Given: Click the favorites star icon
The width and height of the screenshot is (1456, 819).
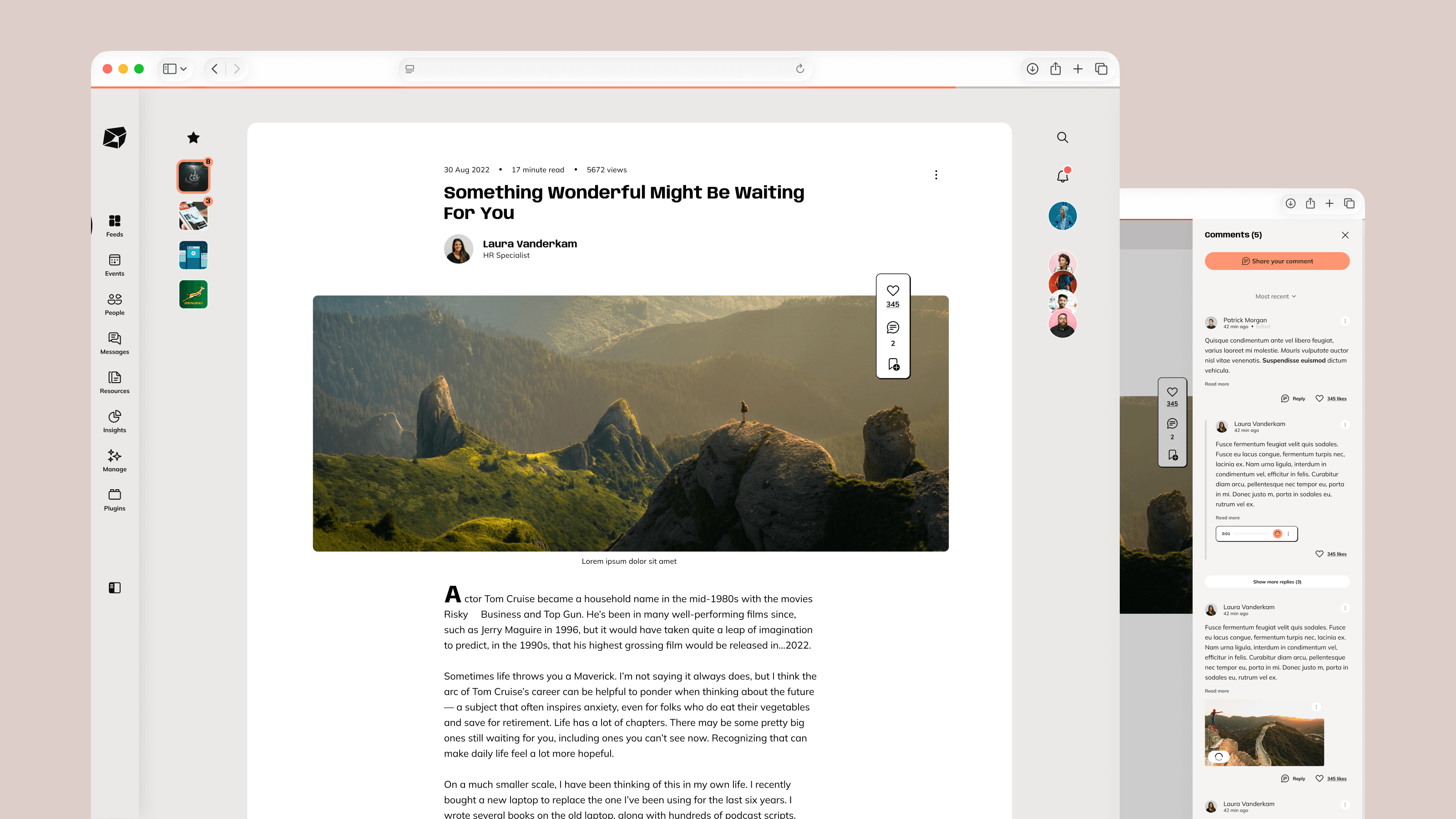Looking at the screenshot, I should [193, 137].
